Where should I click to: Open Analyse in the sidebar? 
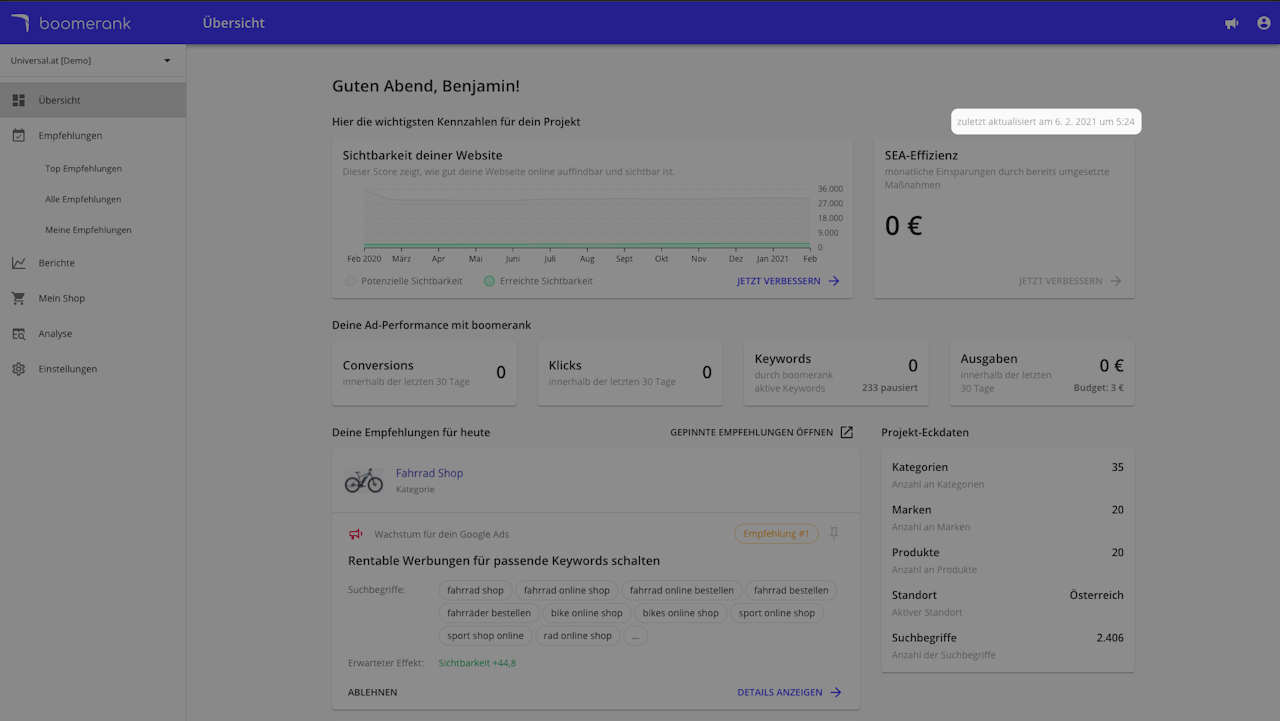click(93, 334)
